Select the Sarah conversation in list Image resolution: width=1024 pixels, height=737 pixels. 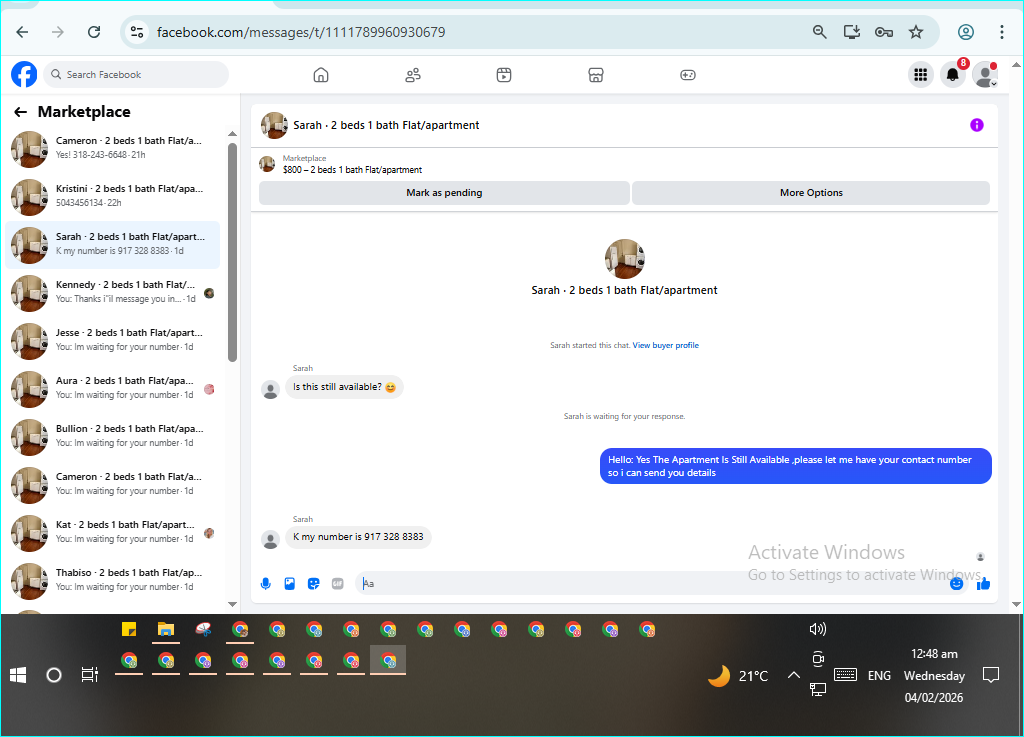pyautogui.click(x=112, y=245)
